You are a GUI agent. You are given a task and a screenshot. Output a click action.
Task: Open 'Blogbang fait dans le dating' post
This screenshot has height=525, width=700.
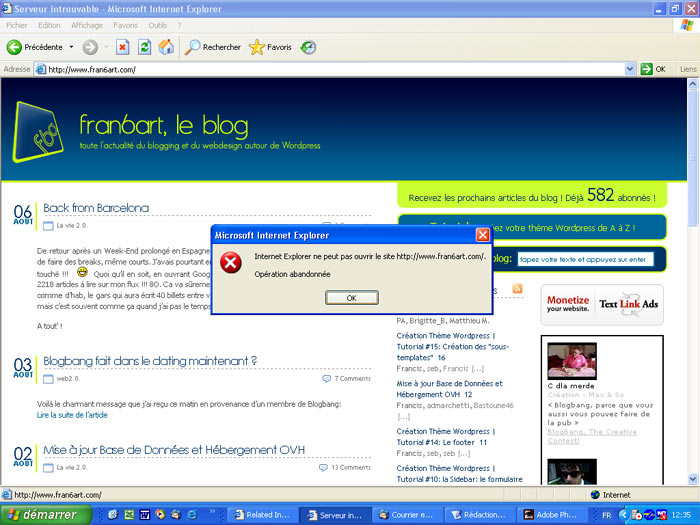[x=150, y=361]
